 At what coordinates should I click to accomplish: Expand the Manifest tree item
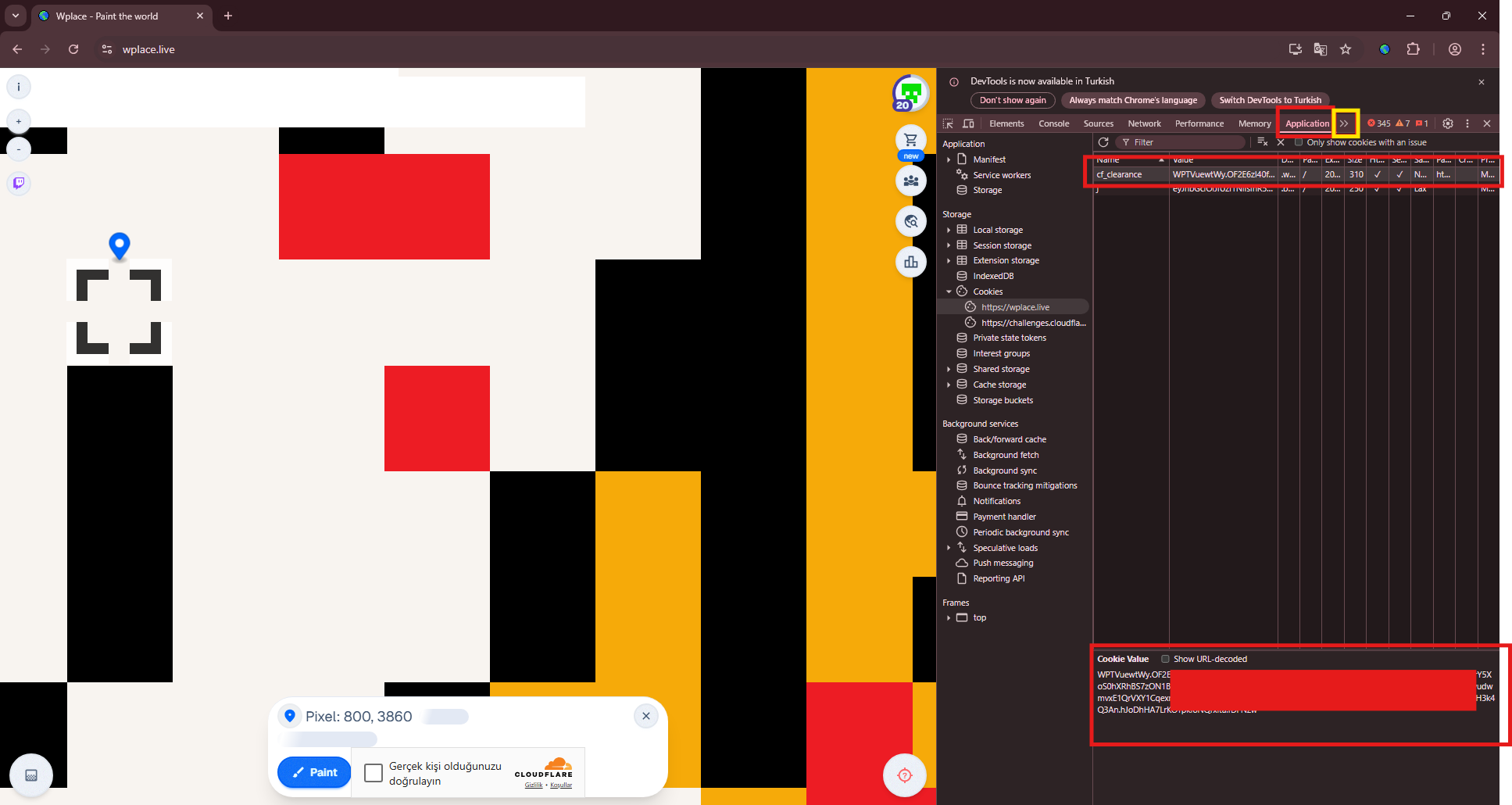coord(949,159)
